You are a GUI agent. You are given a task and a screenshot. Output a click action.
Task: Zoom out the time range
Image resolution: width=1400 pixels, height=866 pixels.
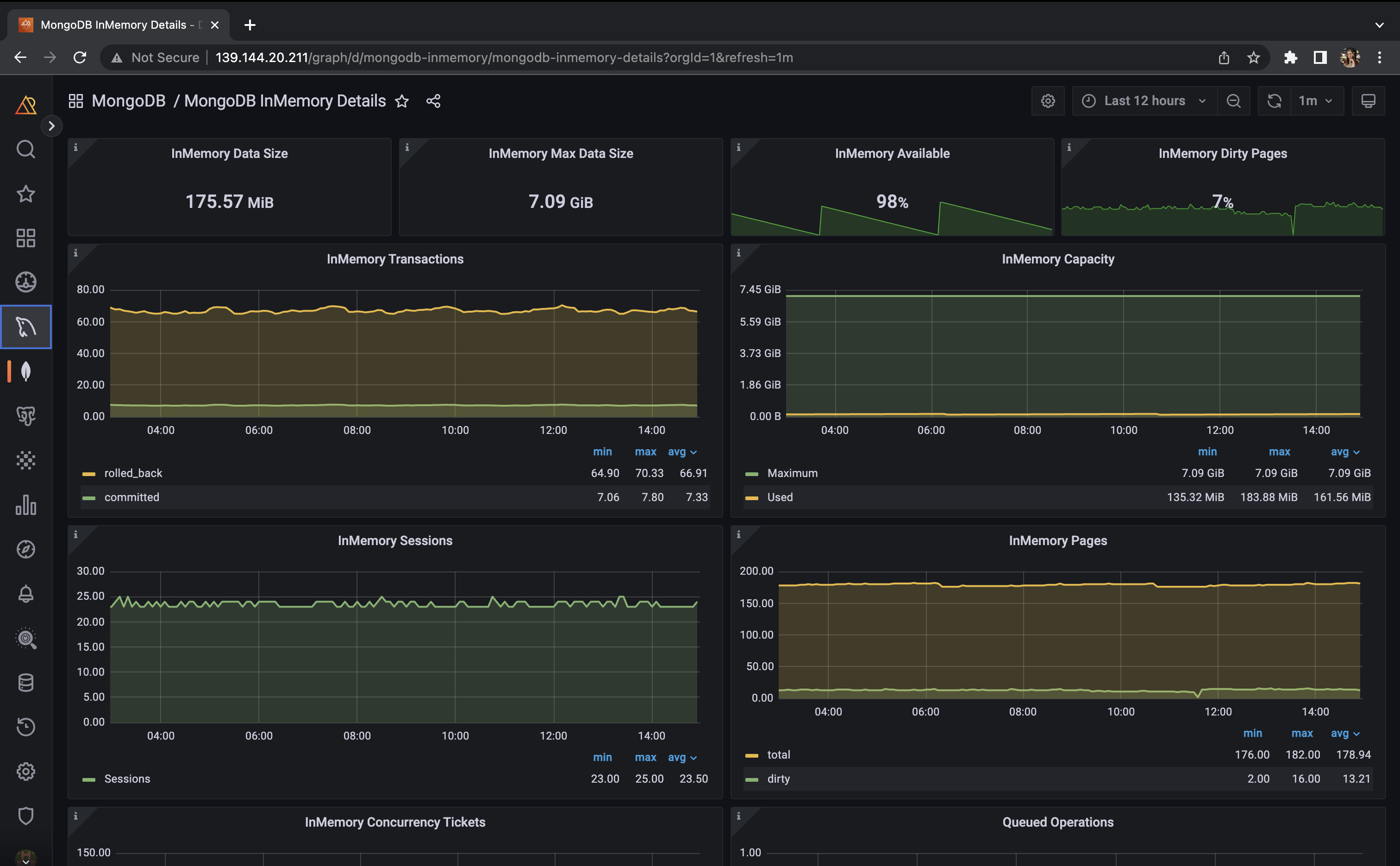(1234, 101)
